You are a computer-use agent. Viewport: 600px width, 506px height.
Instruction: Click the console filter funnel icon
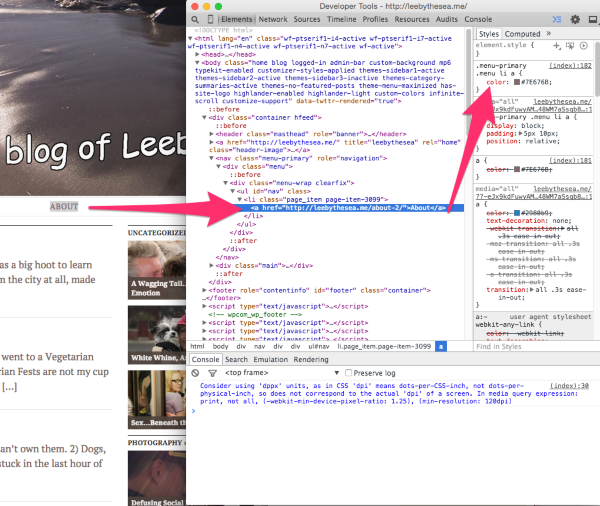click(x=210, y=373)
